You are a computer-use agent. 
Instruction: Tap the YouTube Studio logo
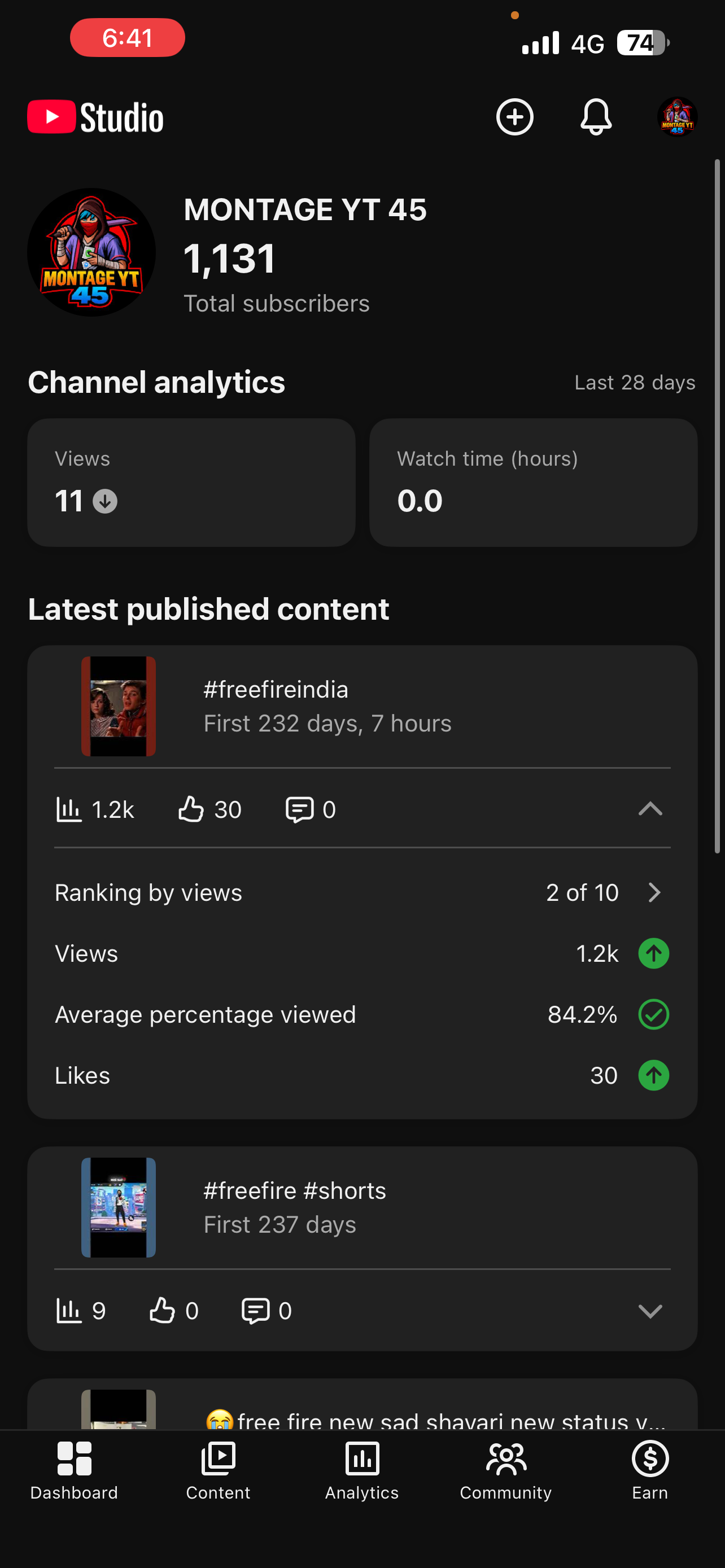[x=95, y=117]
